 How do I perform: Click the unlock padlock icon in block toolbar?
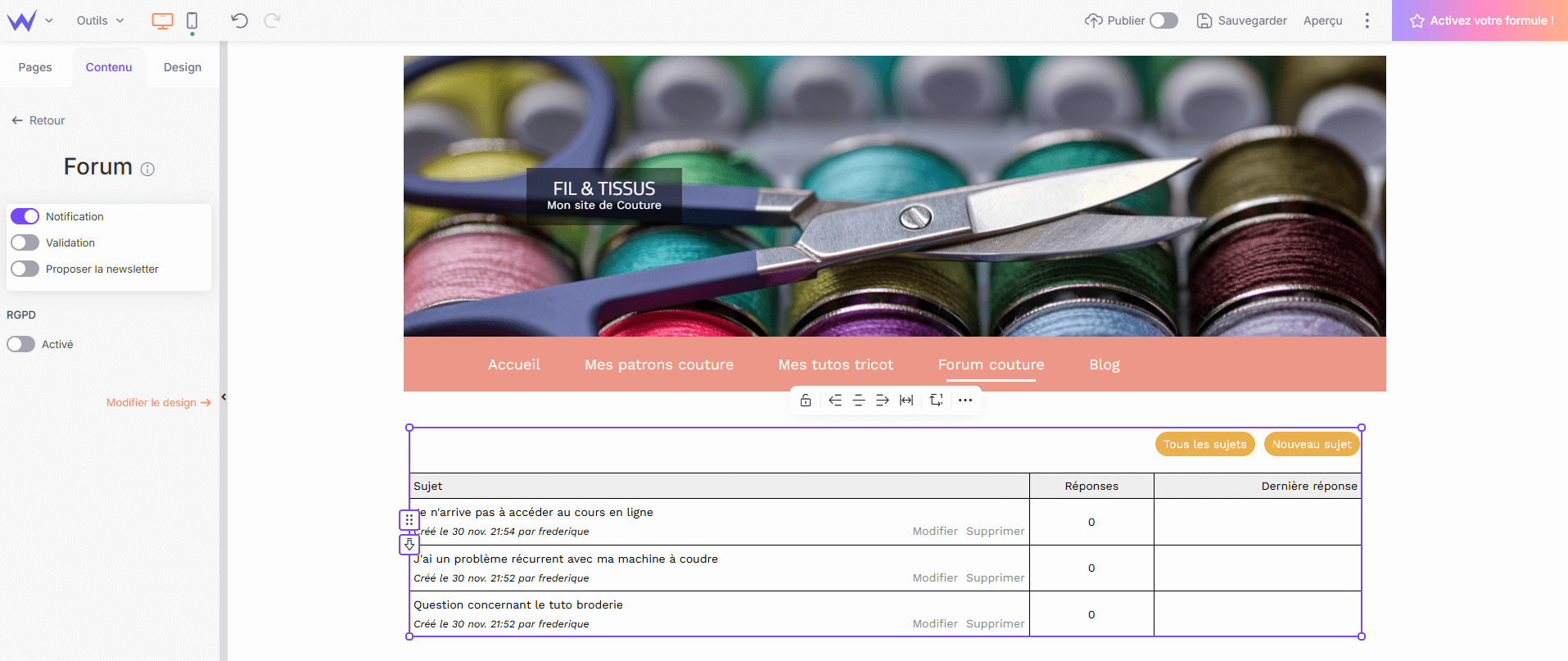[x=806, y=401]
